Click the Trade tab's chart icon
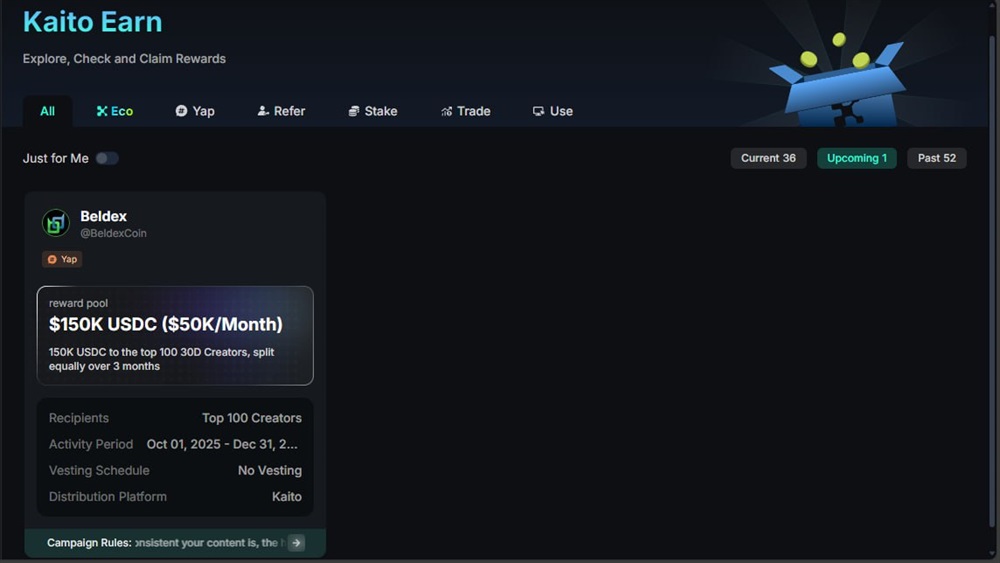Screen dimensions: 1000x563 [x=446, y=111]
